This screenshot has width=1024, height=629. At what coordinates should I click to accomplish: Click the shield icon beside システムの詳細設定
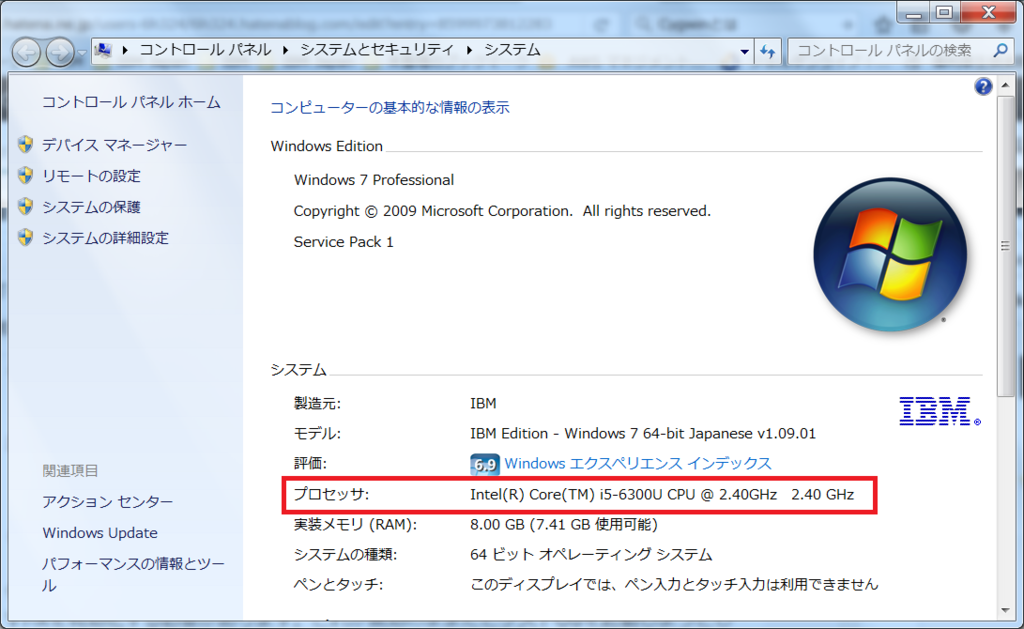(25, 237)
